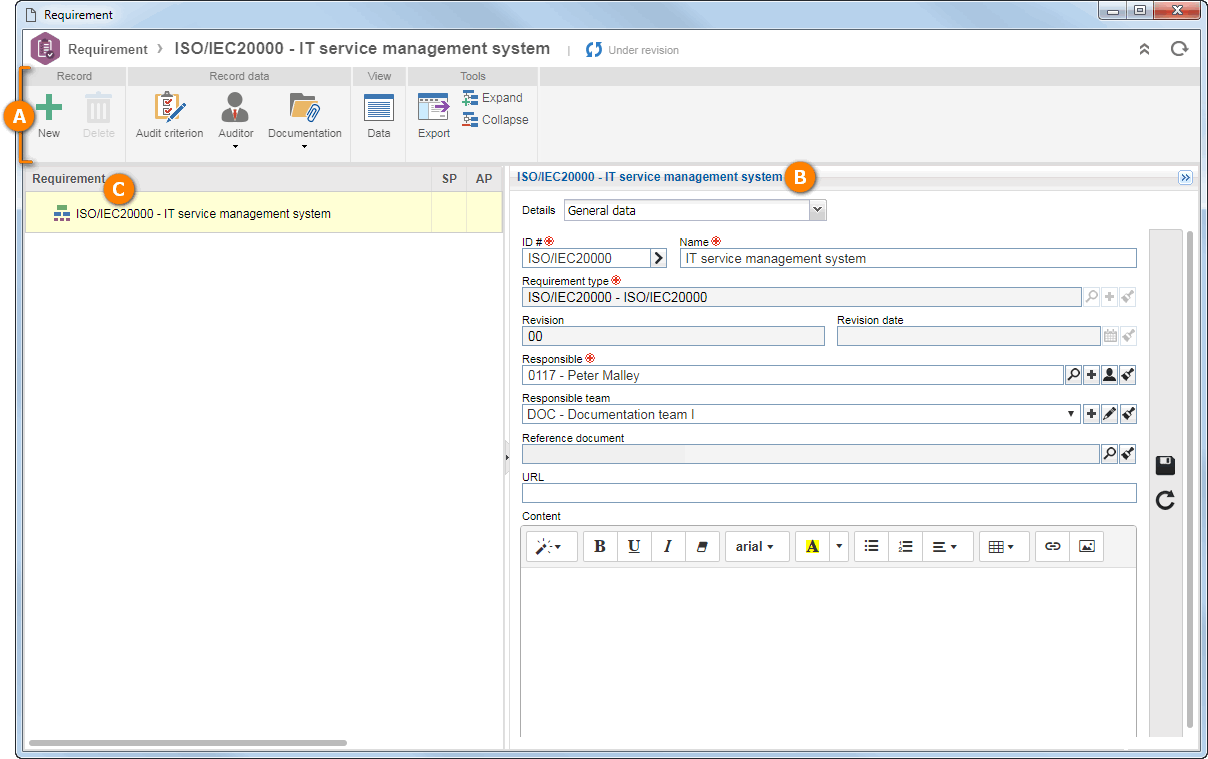Click the purple Requirement module icon
The height and width of the screenshot is (759, 1208).
tap(45, 48)
